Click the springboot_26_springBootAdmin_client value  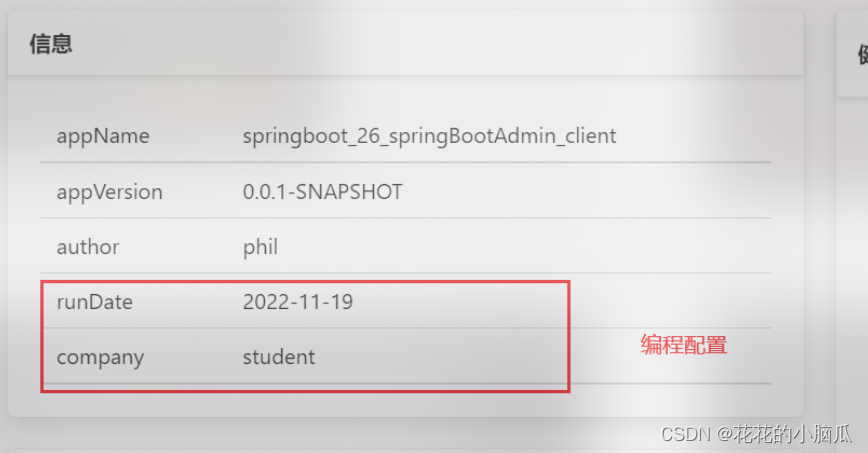click(429, 136)
